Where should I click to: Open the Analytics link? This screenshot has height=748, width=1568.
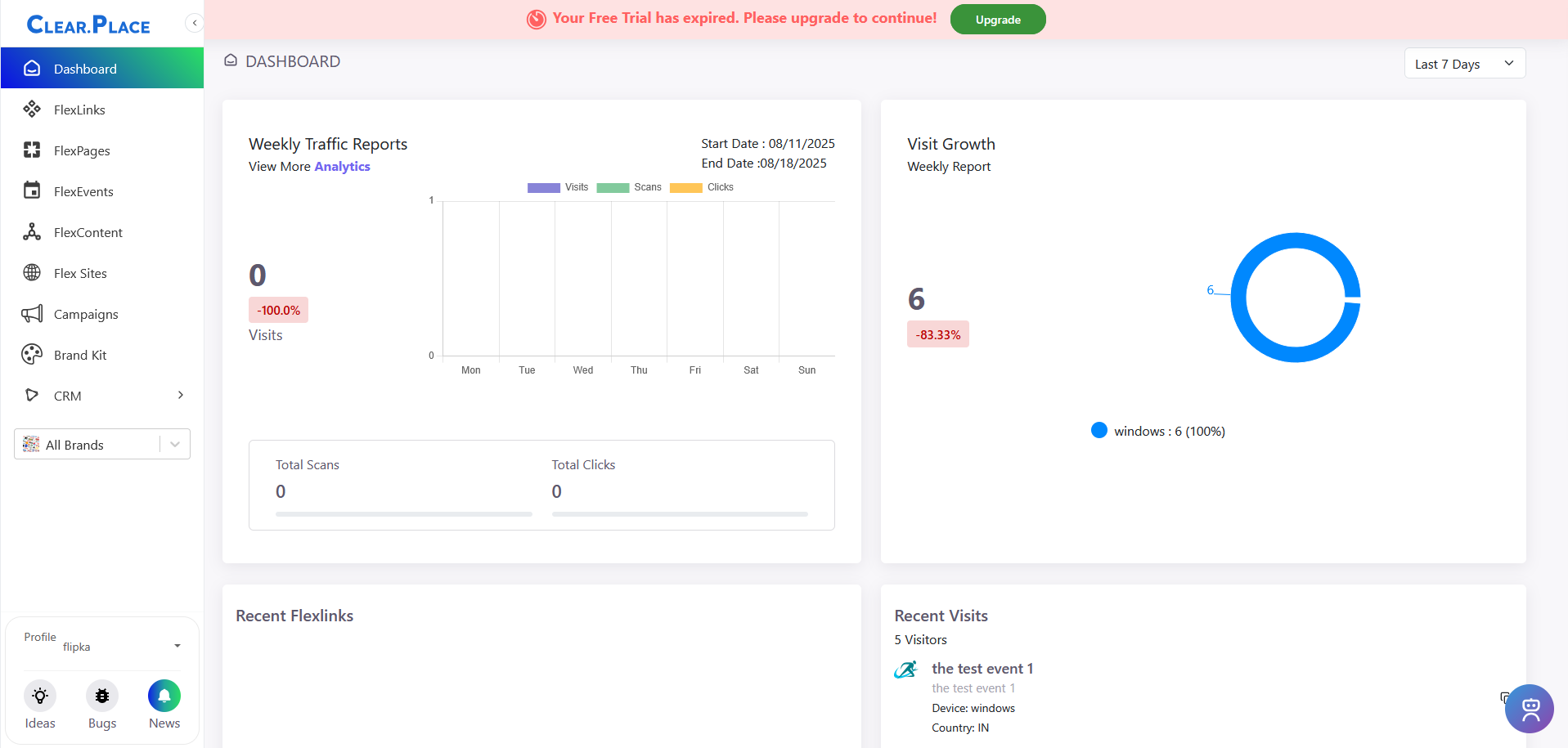[x=342, y=167]
